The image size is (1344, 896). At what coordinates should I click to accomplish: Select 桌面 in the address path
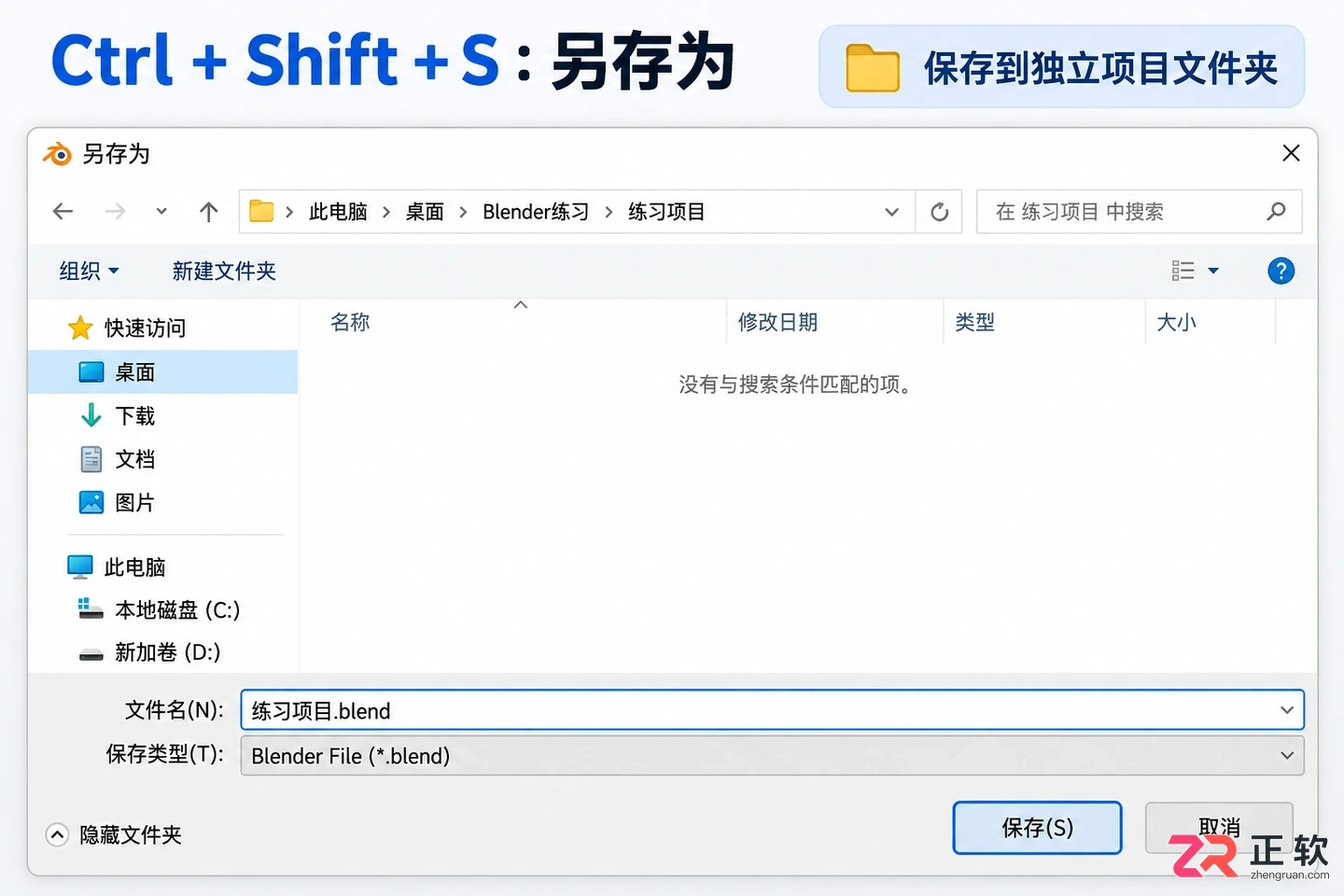[x=425, y=212]
